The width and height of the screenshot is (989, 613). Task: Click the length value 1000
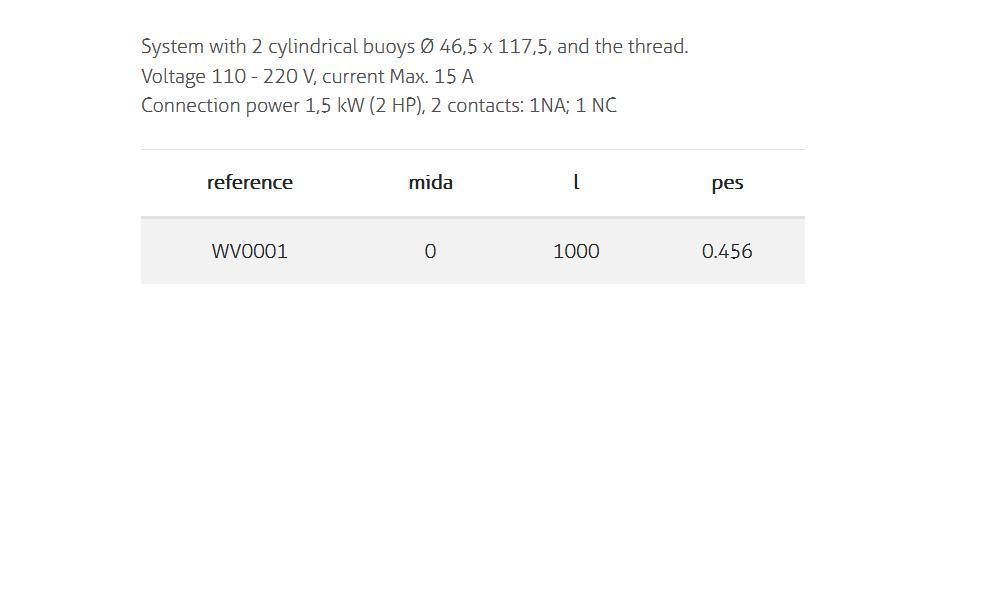[576, 251]
